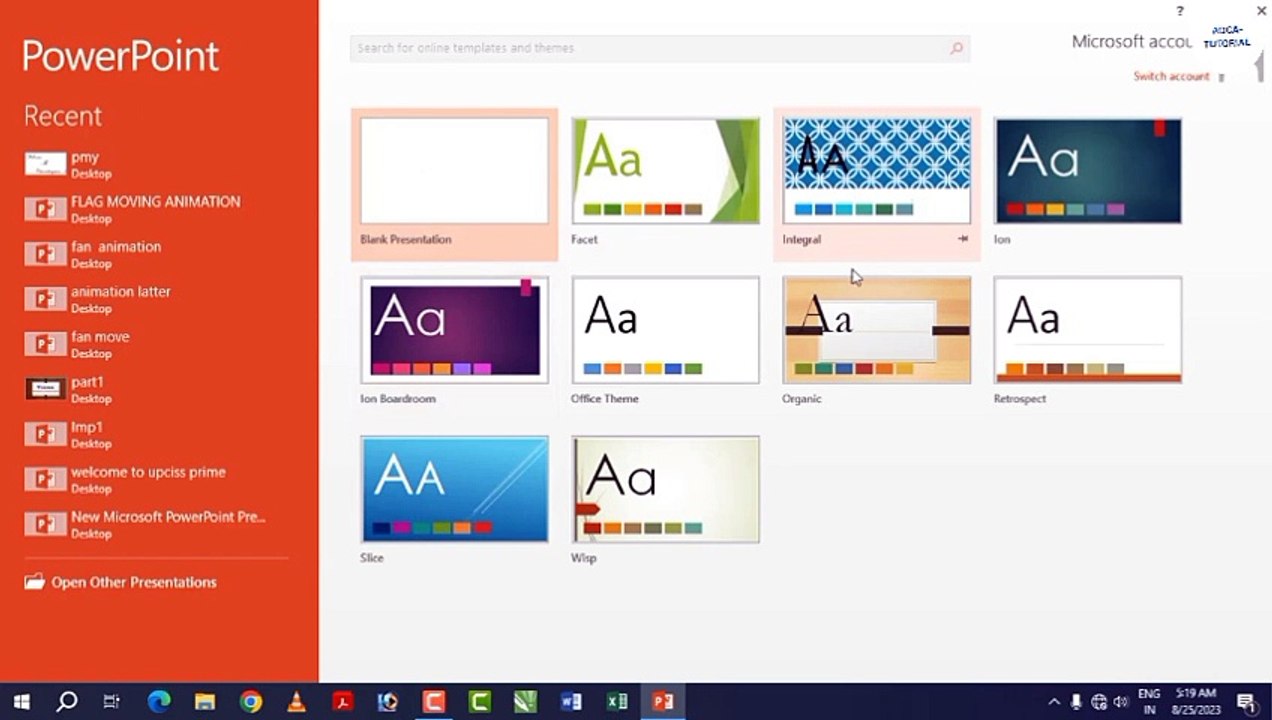
Task: Click Open Other Presentations
Action: (120, 582)
